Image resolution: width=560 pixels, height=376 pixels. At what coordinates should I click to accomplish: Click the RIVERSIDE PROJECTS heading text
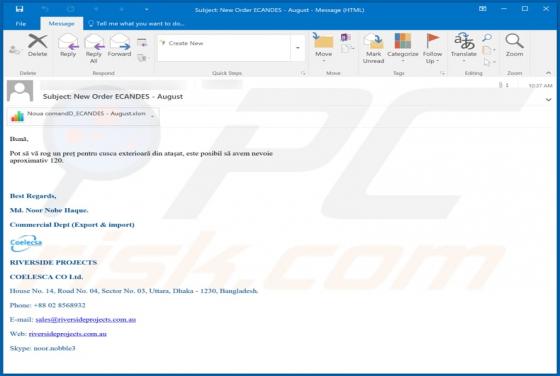(54, 262)
